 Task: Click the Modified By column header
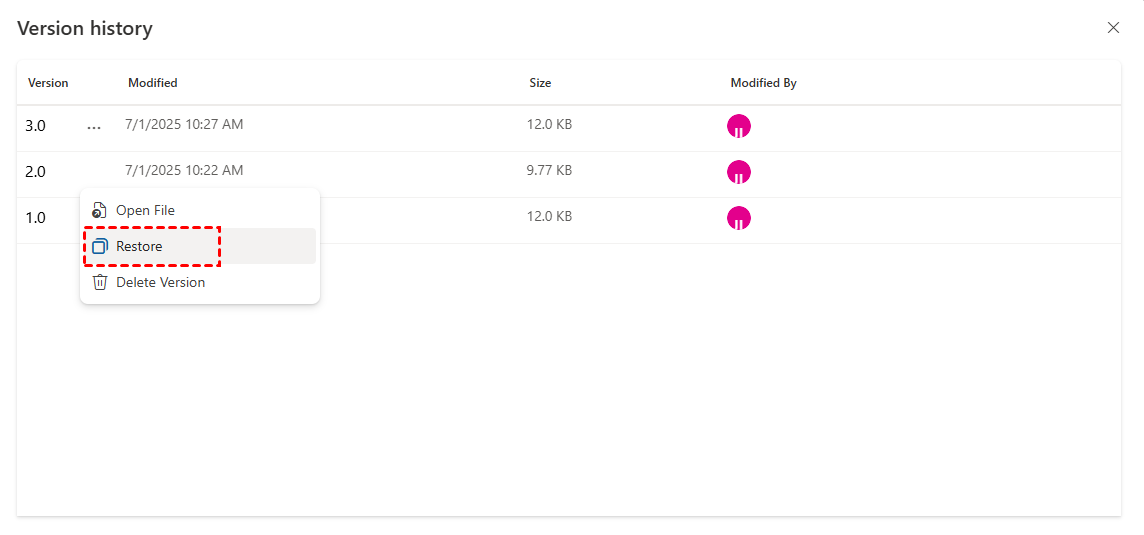(x=763, y=83)
